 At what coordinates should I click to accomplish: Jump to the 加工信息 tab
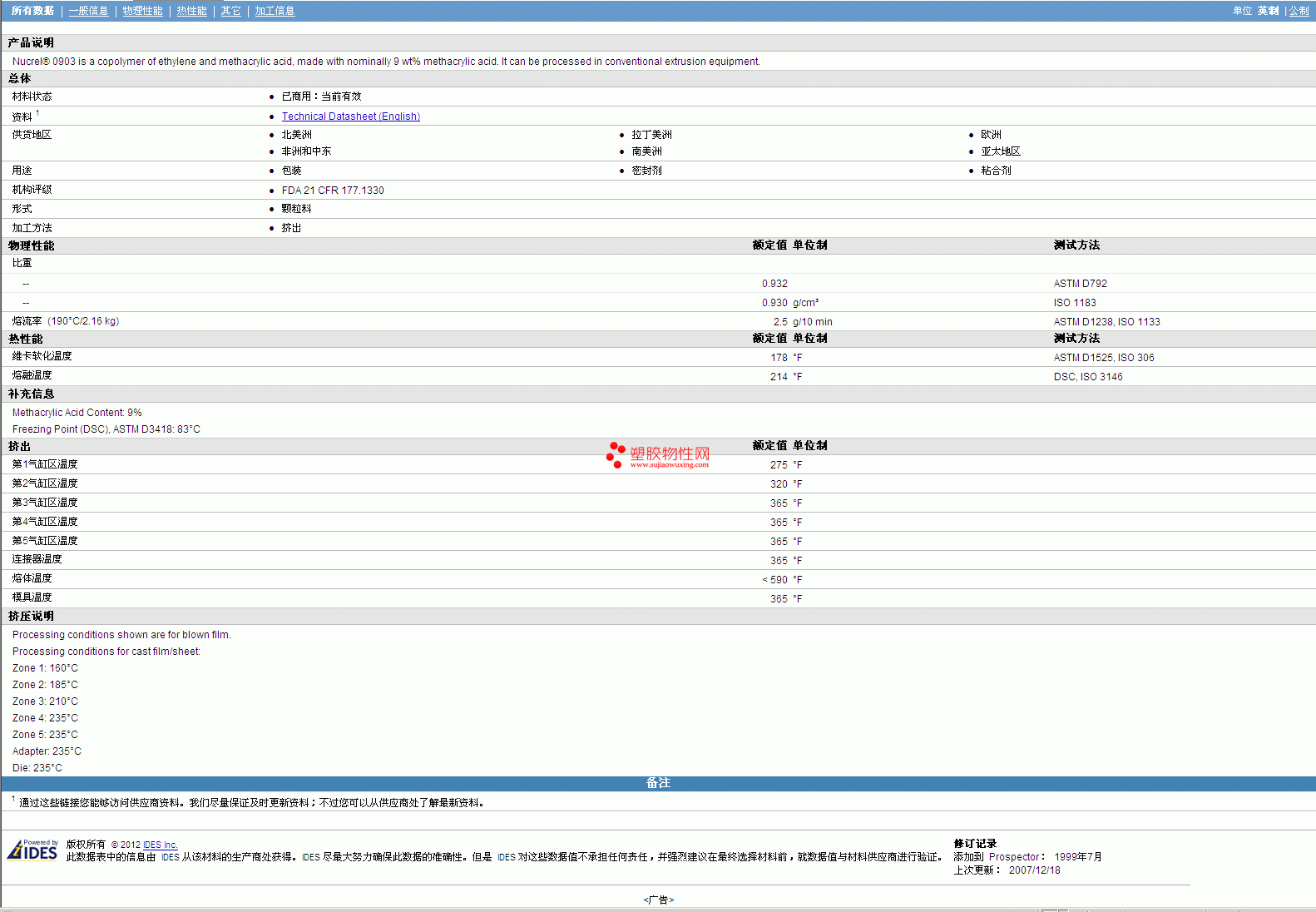(275, 11)
